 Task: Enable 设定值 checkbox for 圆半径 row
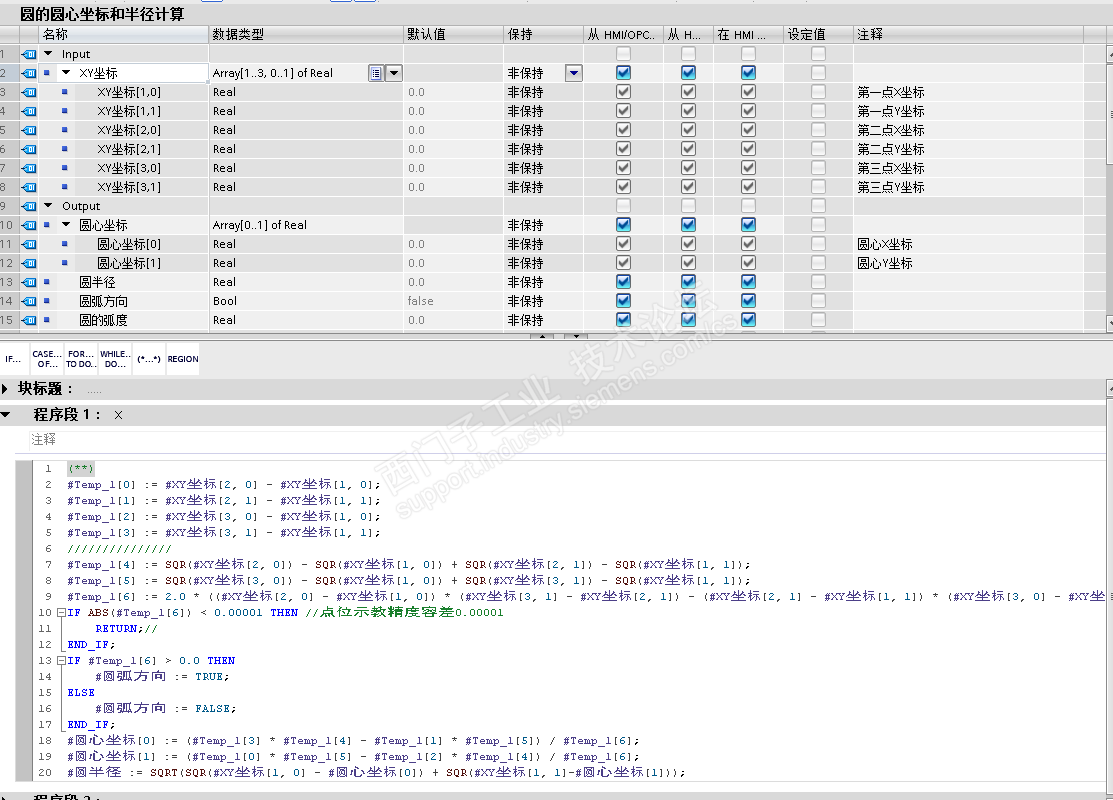[x=818, y=282]
